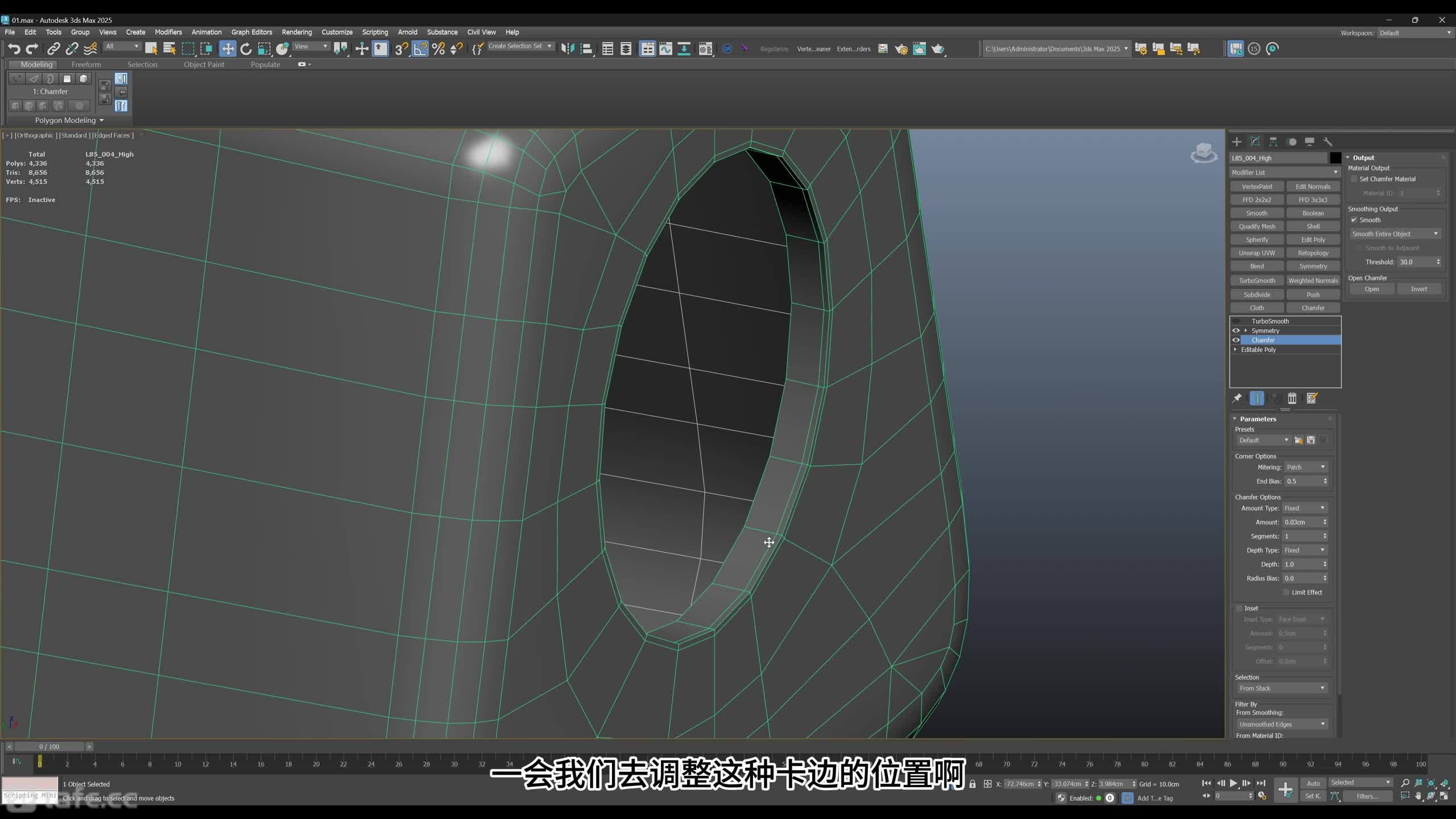
Task: Toggle the Auto key mode
Action: (1313, 783)
